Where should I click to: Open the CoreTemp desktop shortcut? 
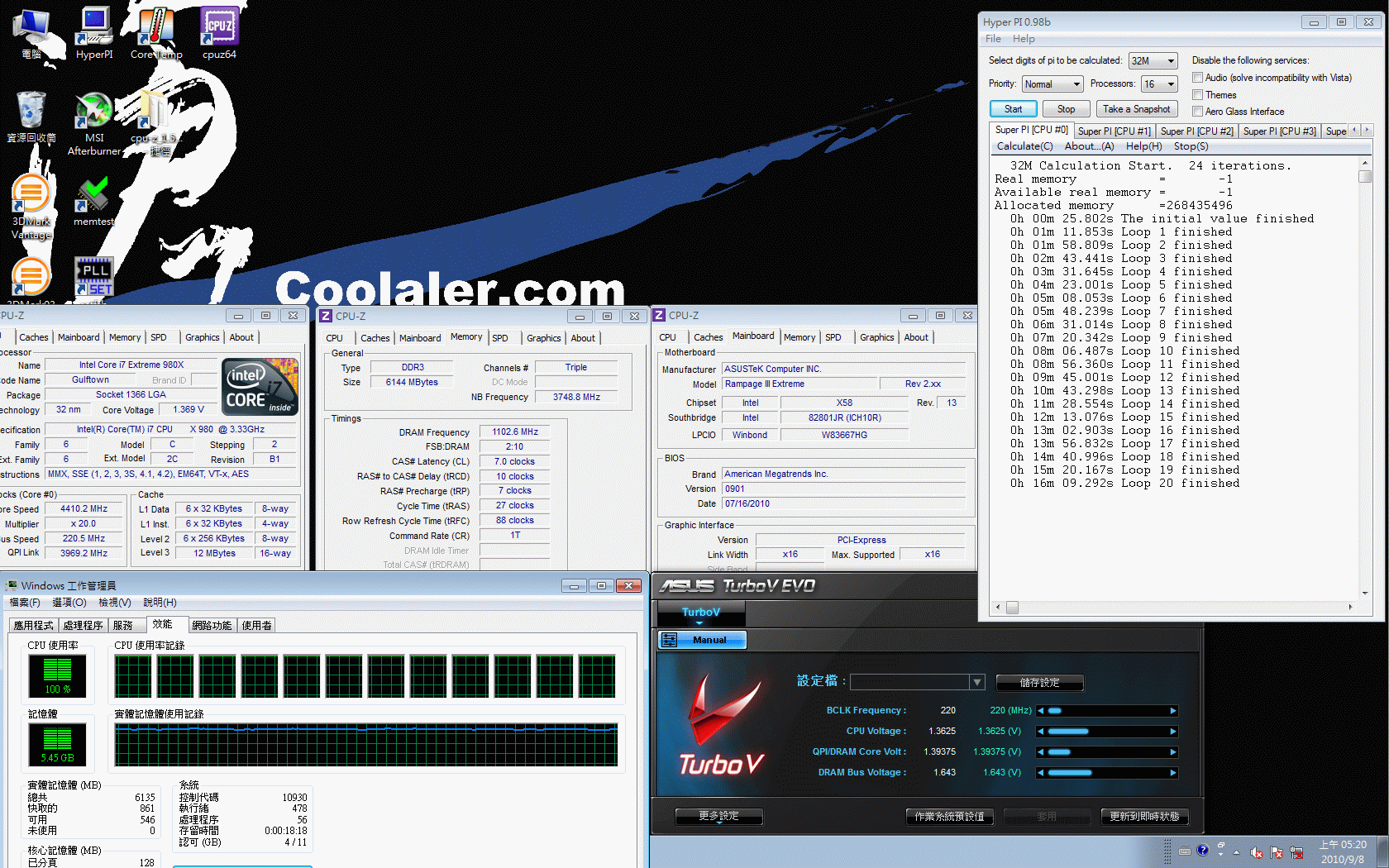tap(156, 33)
